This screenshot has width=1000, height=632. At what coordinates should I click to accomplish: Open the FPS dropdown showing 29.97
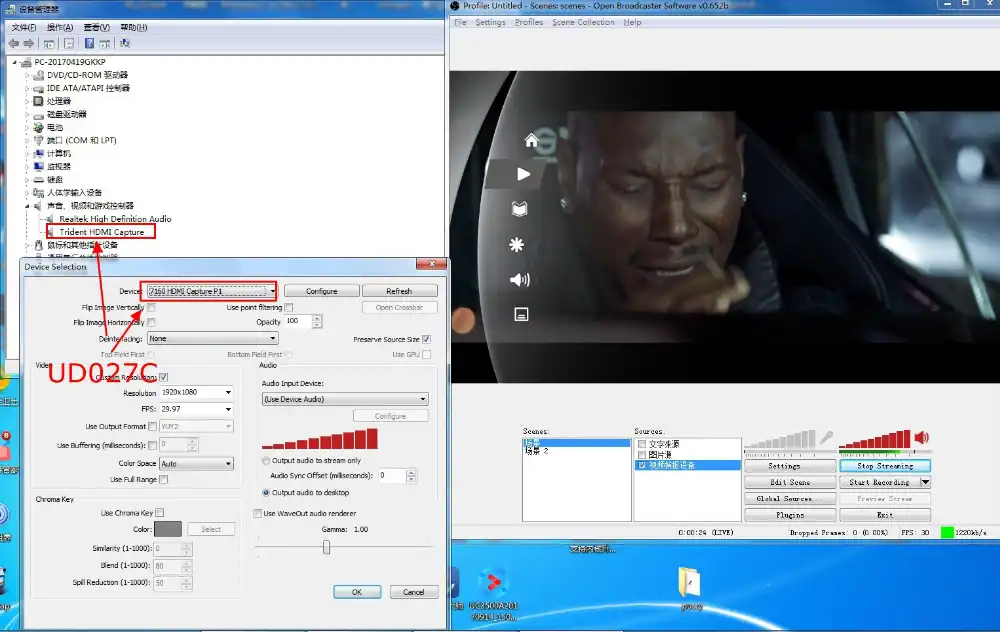point(196,409)
